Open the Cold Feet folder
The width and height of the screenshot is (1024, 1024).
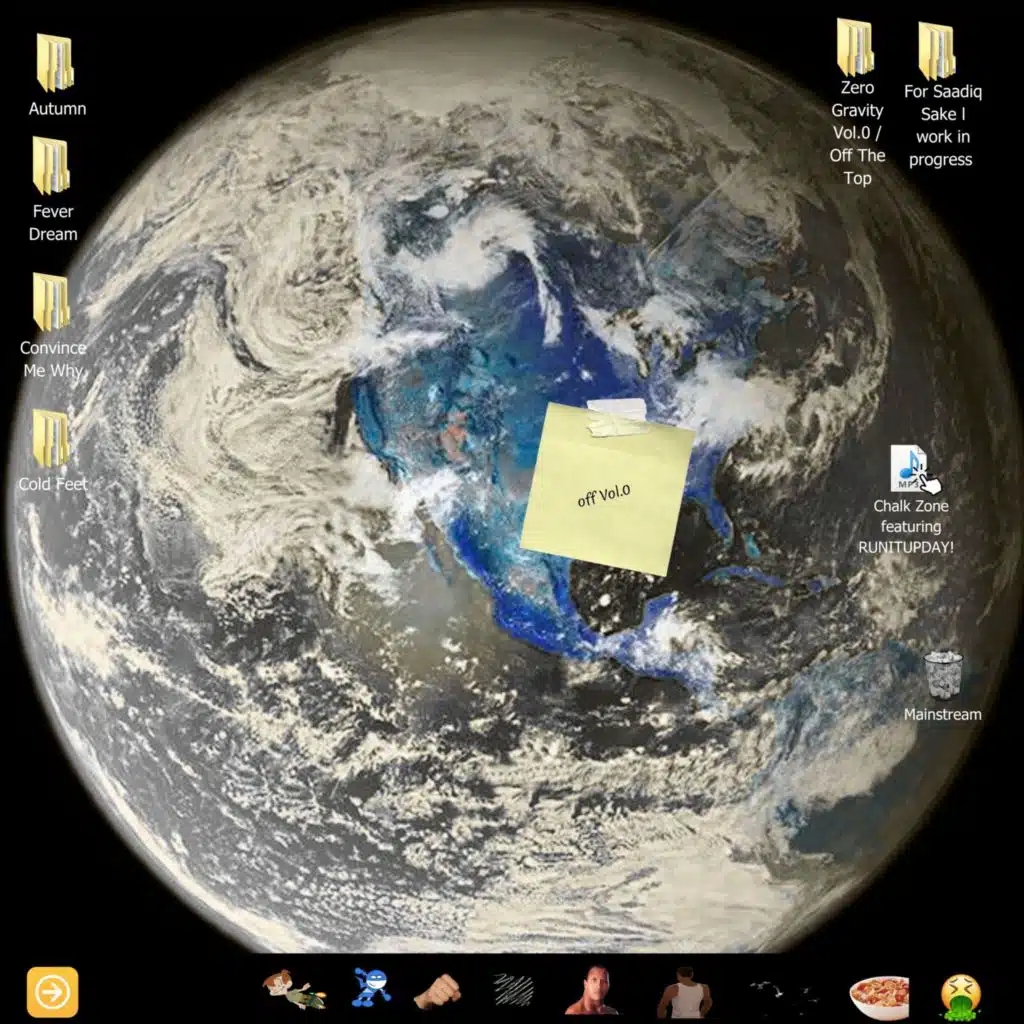51,438
